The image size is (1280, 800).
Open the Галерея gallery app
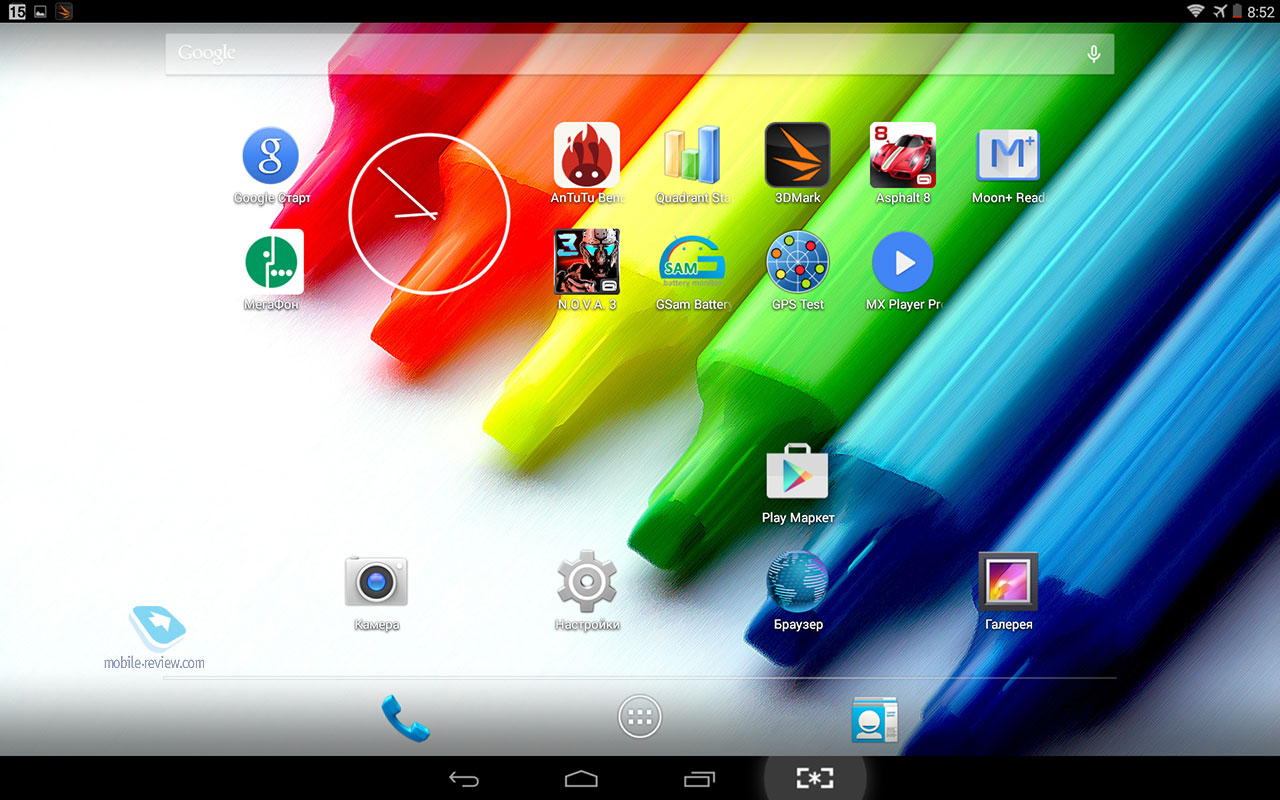point(1008,581)
